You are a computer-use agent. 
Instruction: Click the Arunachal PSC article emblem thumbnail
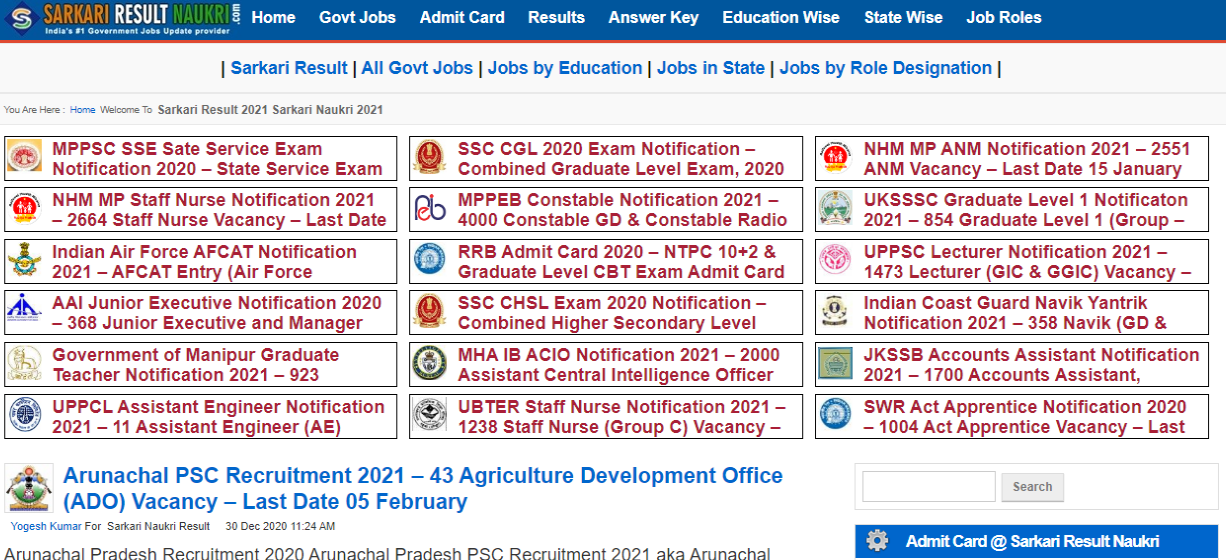click(30, 488)
